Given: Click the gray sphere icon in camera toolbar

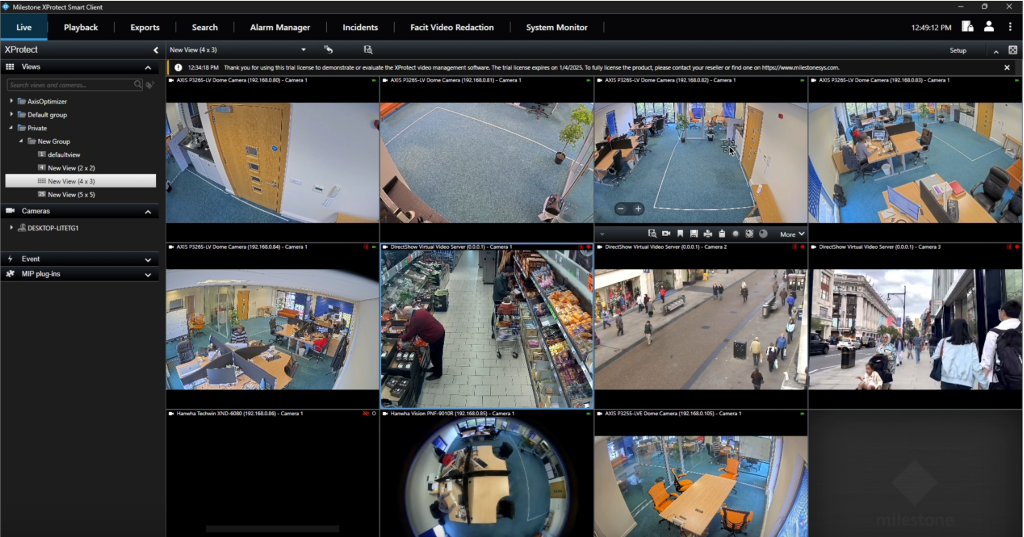Looking at the screenshot, I should click(763, 234).
